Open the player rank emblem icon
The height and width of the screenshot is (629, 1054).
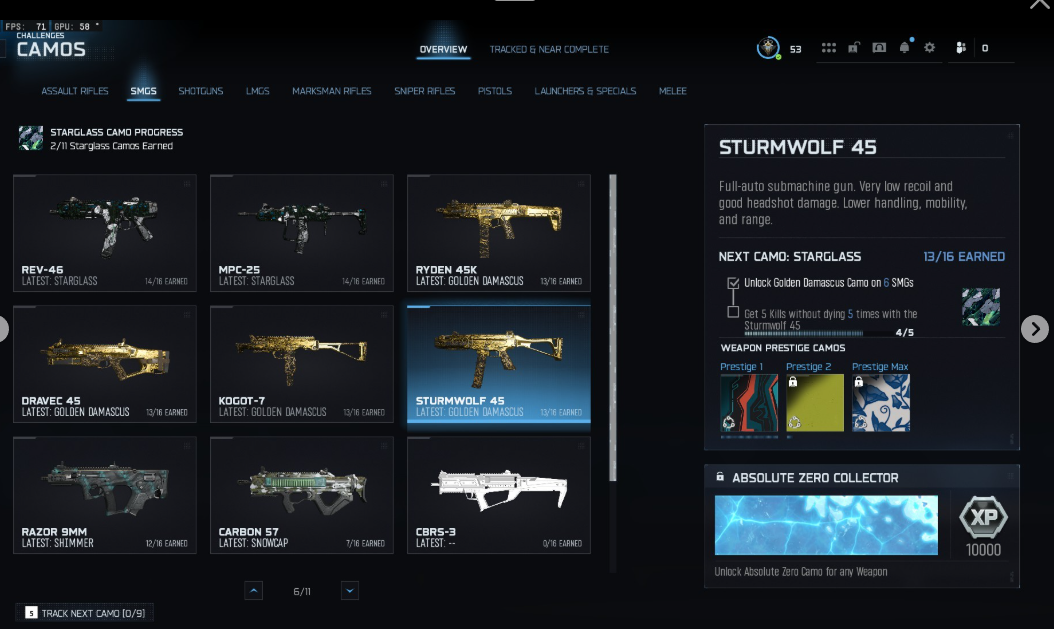(768, 48)
